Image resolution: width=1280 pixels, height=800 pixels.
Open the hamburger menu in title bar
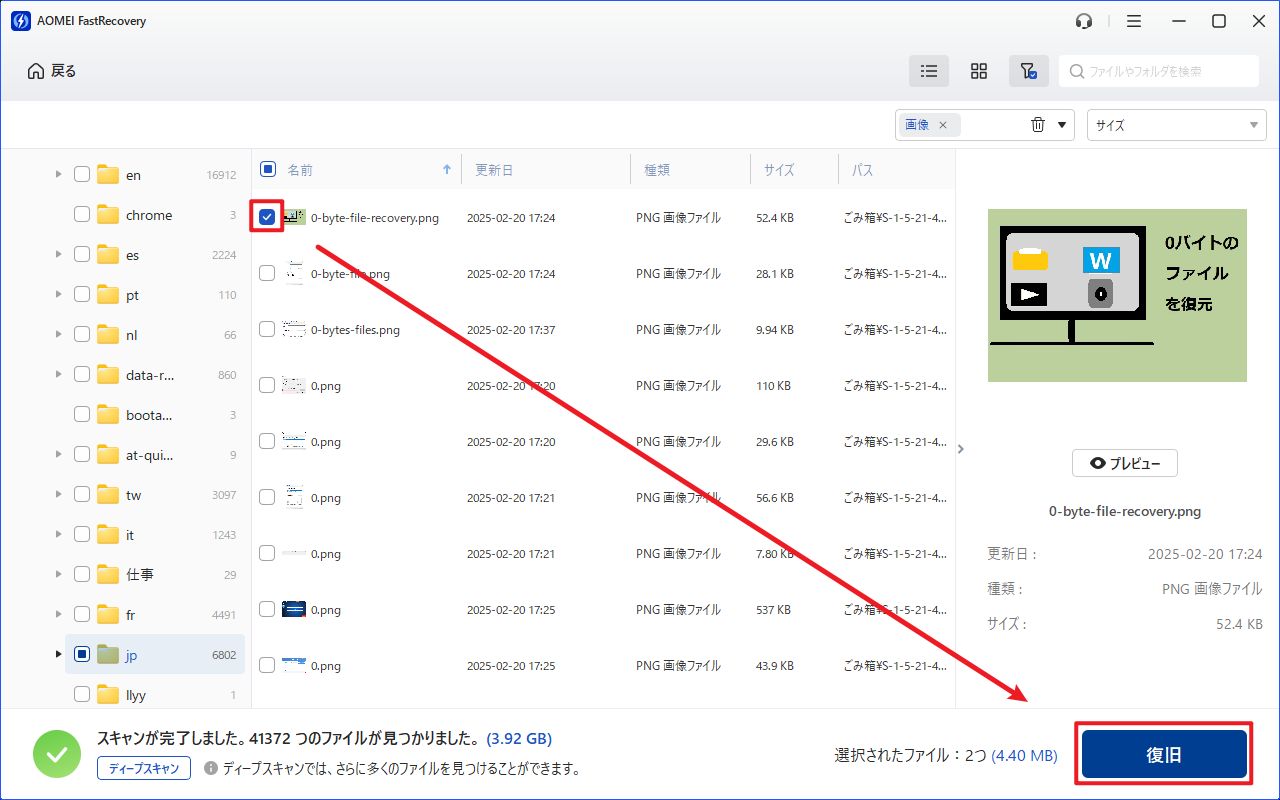(1134, 21)
